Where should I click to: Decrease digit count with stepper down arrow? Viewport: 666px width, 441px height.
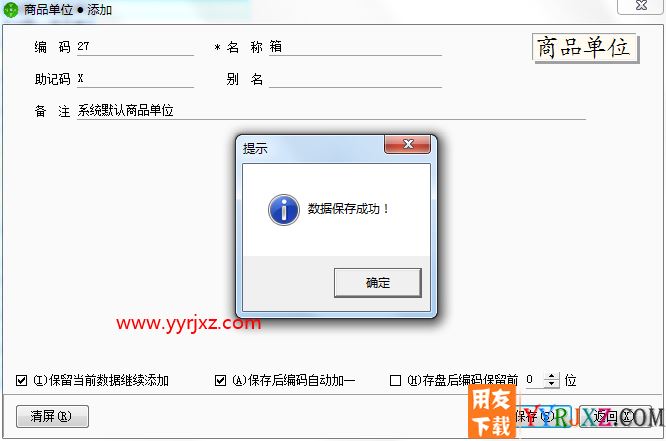[x=551, y=384]
